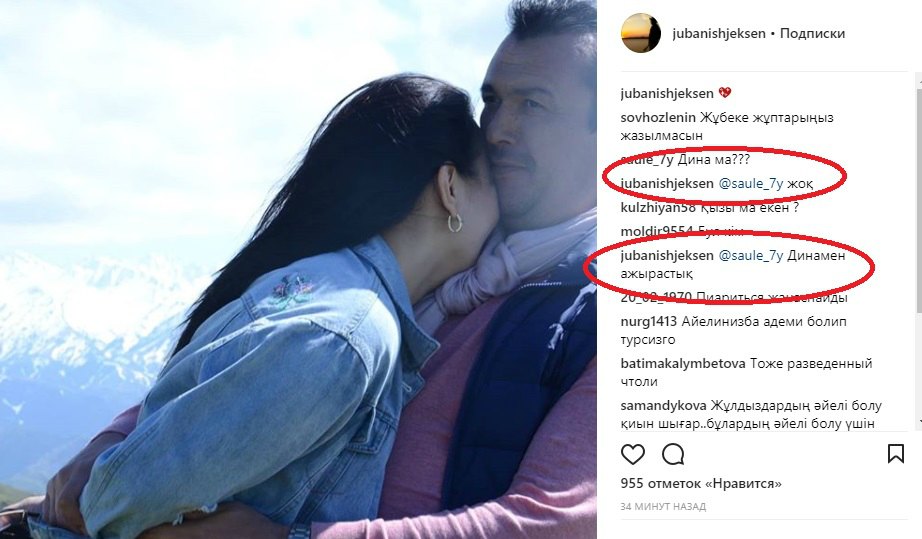Open jubanishjeksen username in caption

coord(667,93)
